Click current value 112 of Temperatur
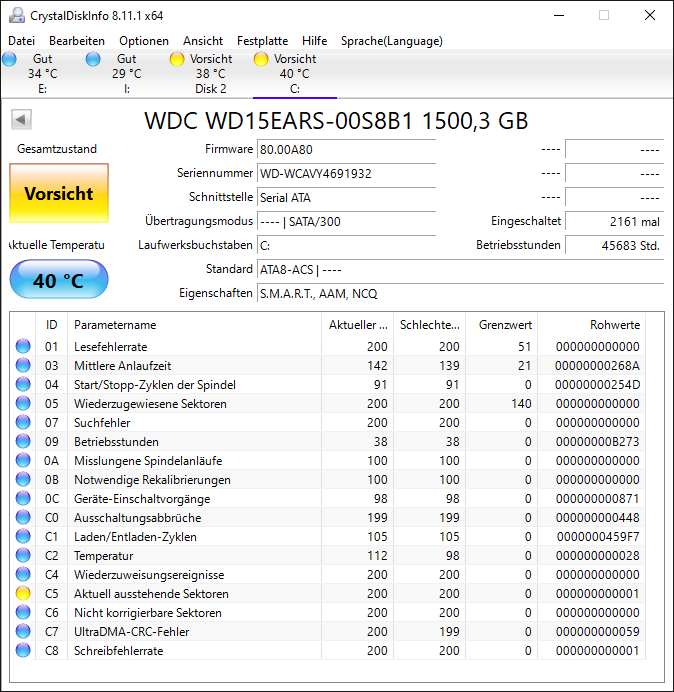The image size is (674, 692). 377,556
